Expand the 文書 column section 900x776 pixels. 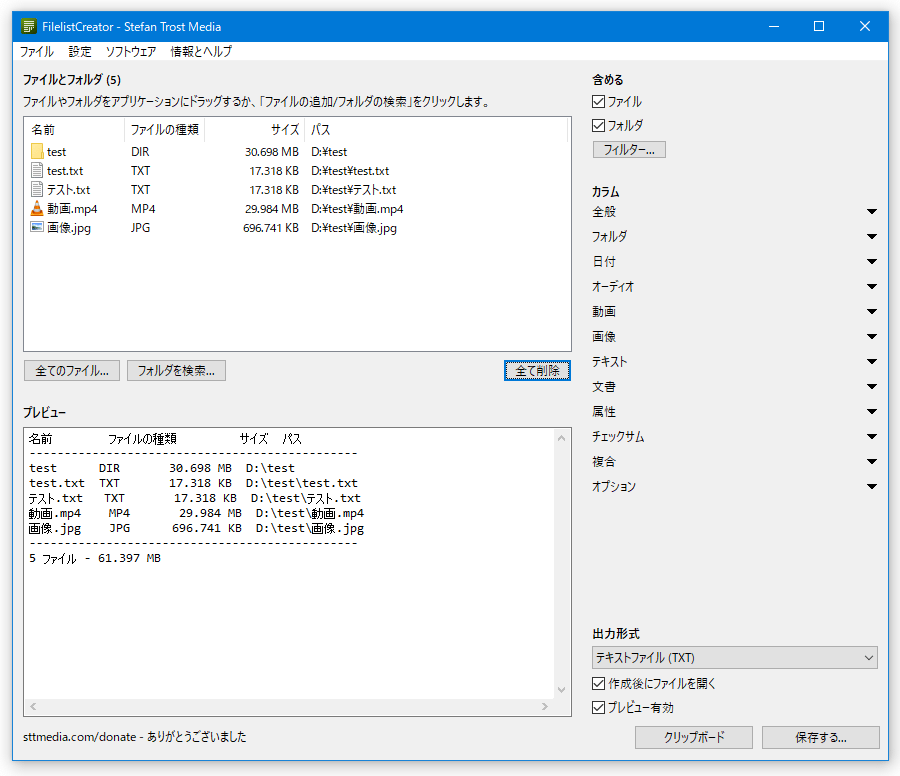coord(872,386)
